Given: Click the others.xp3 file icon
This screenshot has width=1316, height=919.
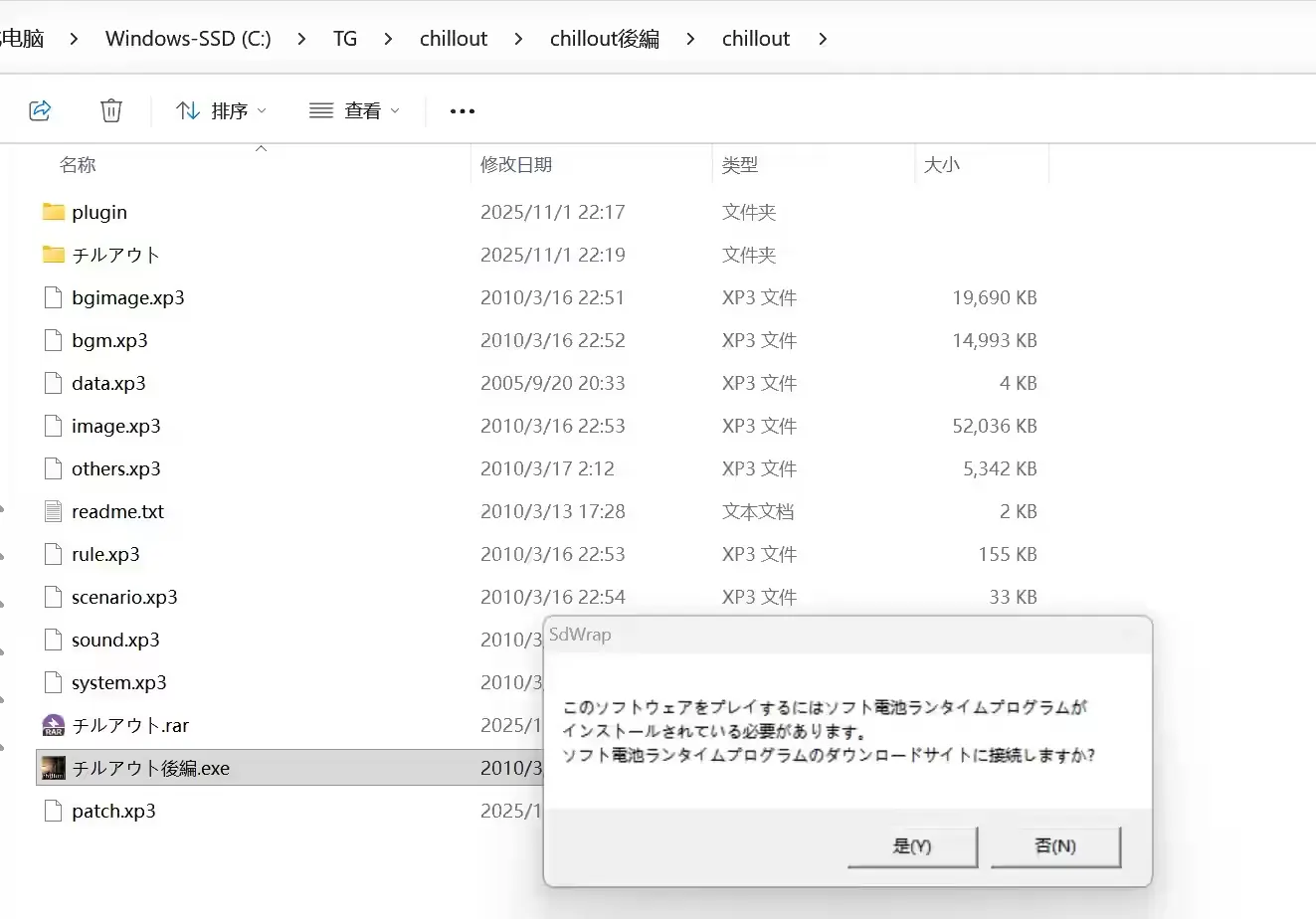Looking at the screenshot, I should [x=54, y=468].
